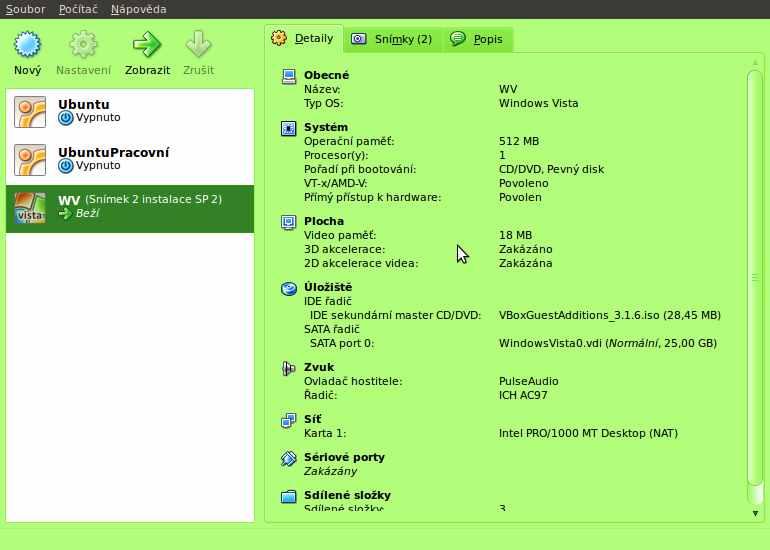Click the Úložiště section disk icon

(x=289, y=288)
